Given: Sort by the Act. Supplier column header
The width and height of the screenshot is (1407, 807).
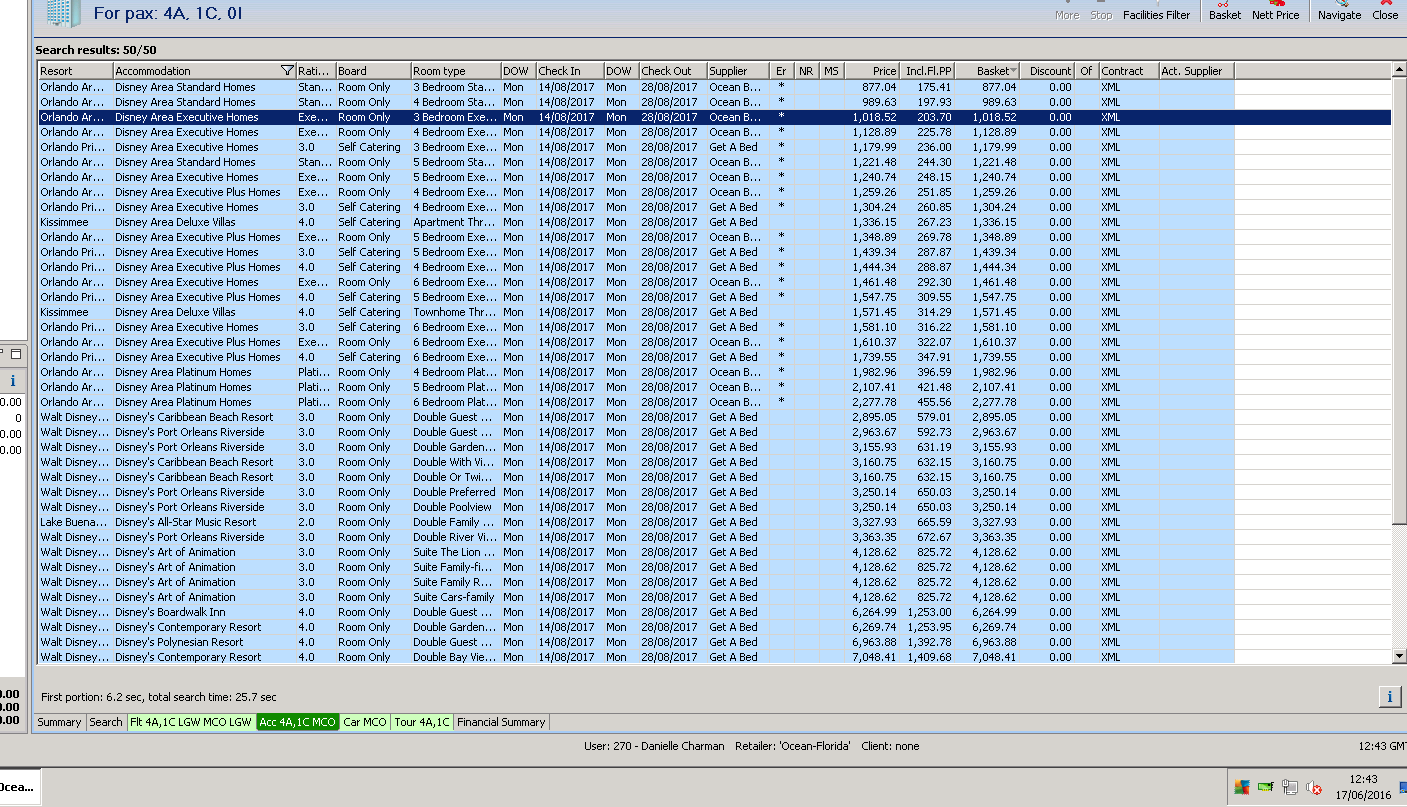Looking at the screenshot, I should pyautogui.click(x=1196, y=71).
